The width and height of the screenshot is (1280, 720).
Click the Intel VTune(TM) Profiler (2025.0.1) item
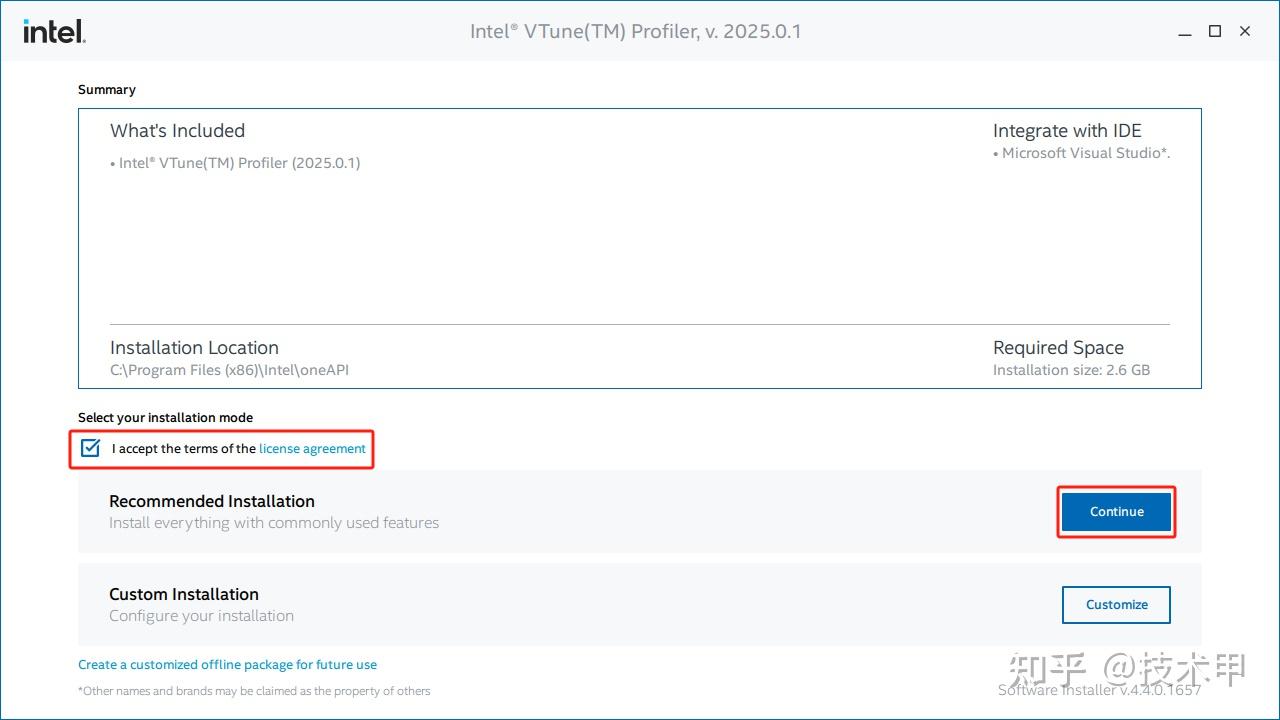pyautogui.click(x=236, y=162)
